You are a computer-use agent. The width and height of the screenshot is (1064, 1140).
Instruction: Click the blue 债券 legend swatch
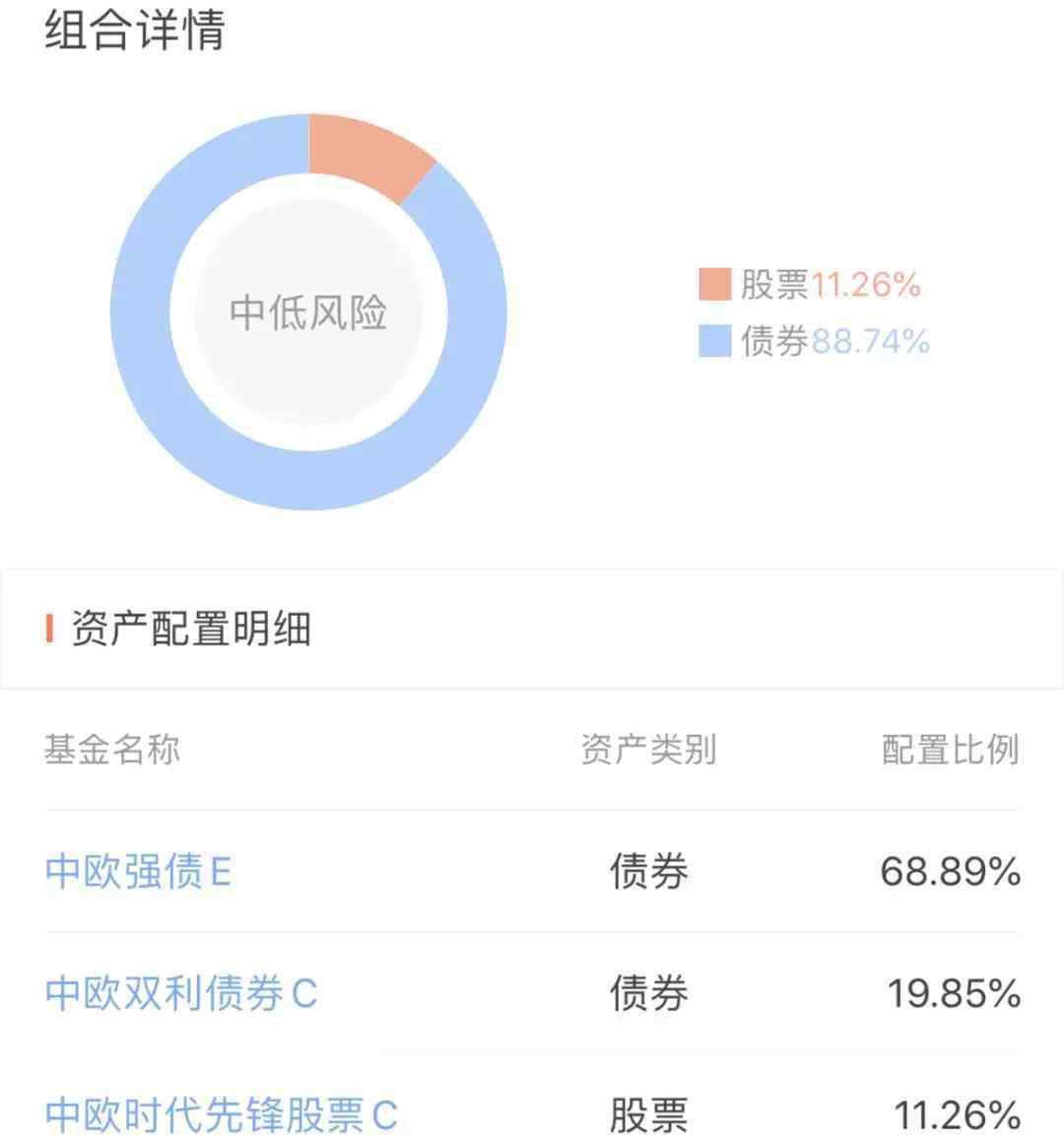point(714,340)
